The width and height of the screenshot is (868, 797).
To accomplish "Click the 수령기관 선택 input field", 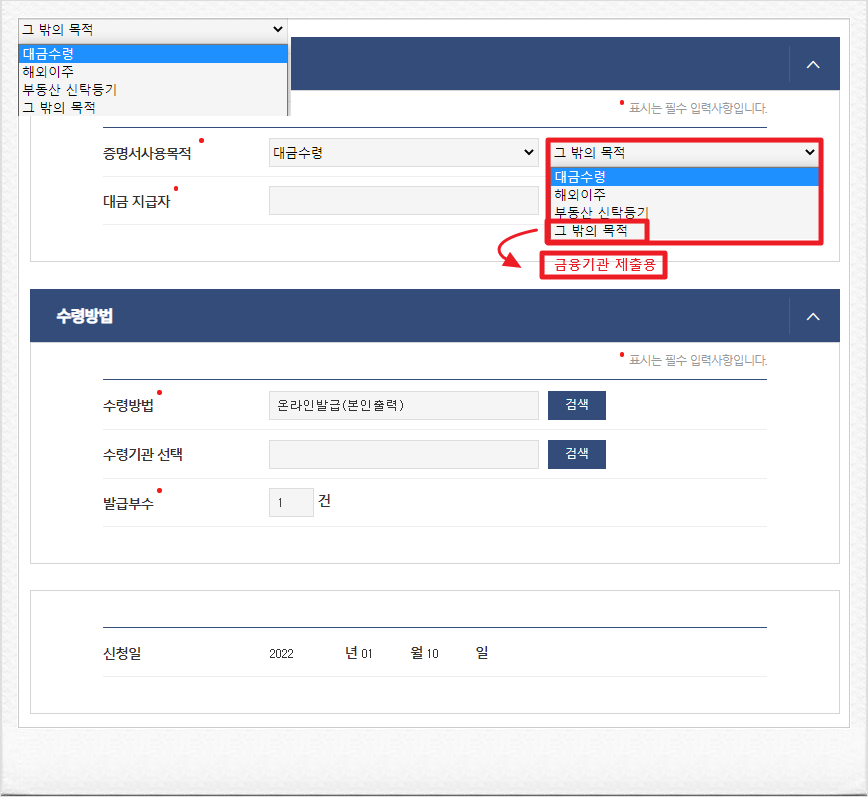I will click(404, 454).
